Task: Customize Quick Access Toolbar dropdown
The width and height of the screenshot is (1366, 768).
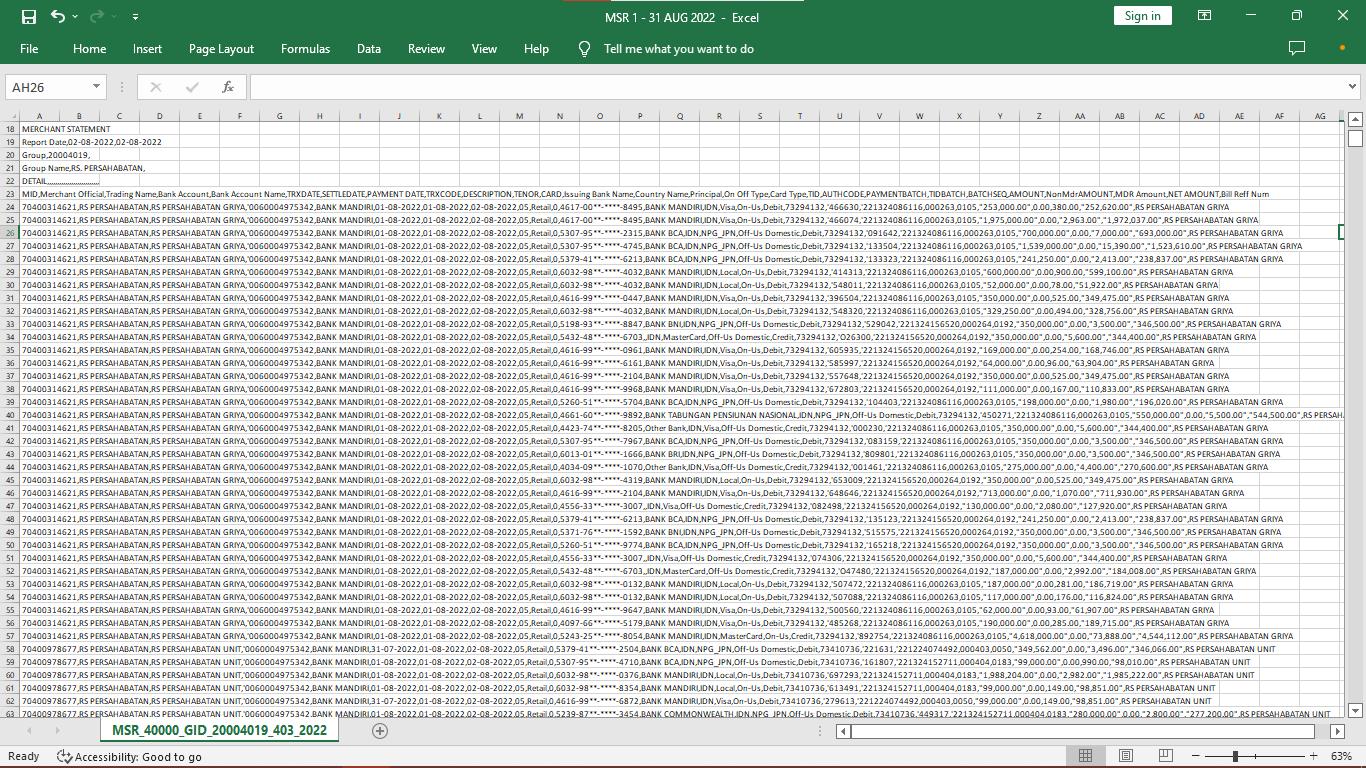Action: [135, 17]
